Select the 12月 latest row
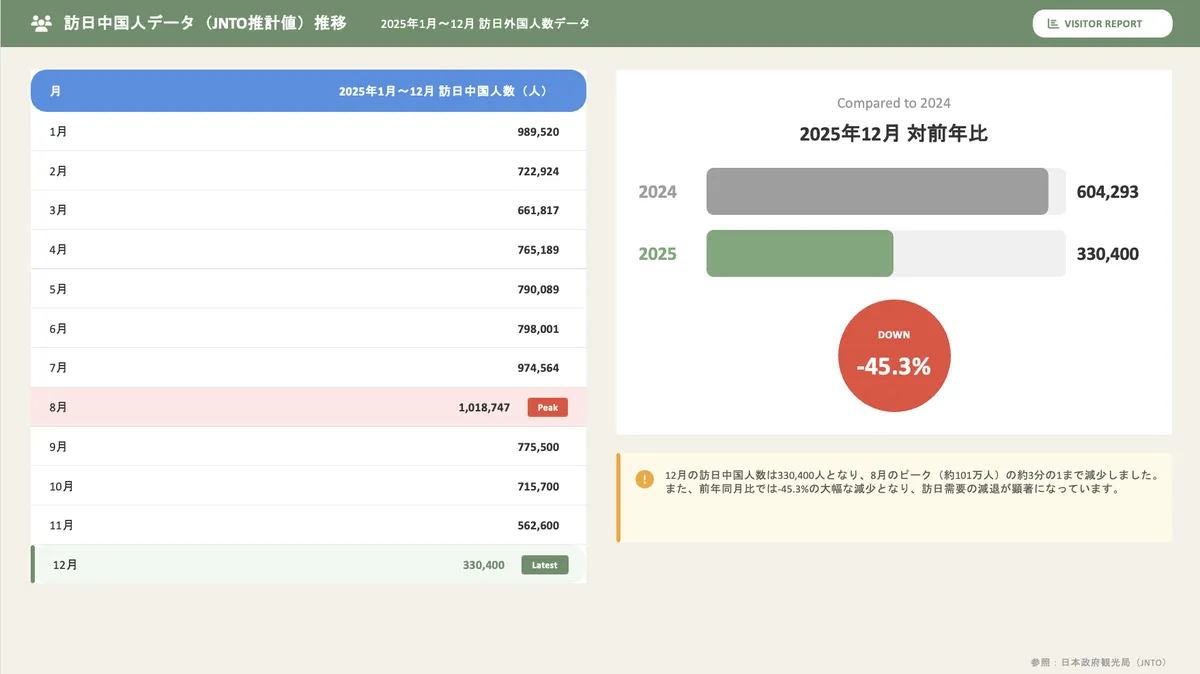Screen dimensions: 1200x674 [x=308, y=565]
